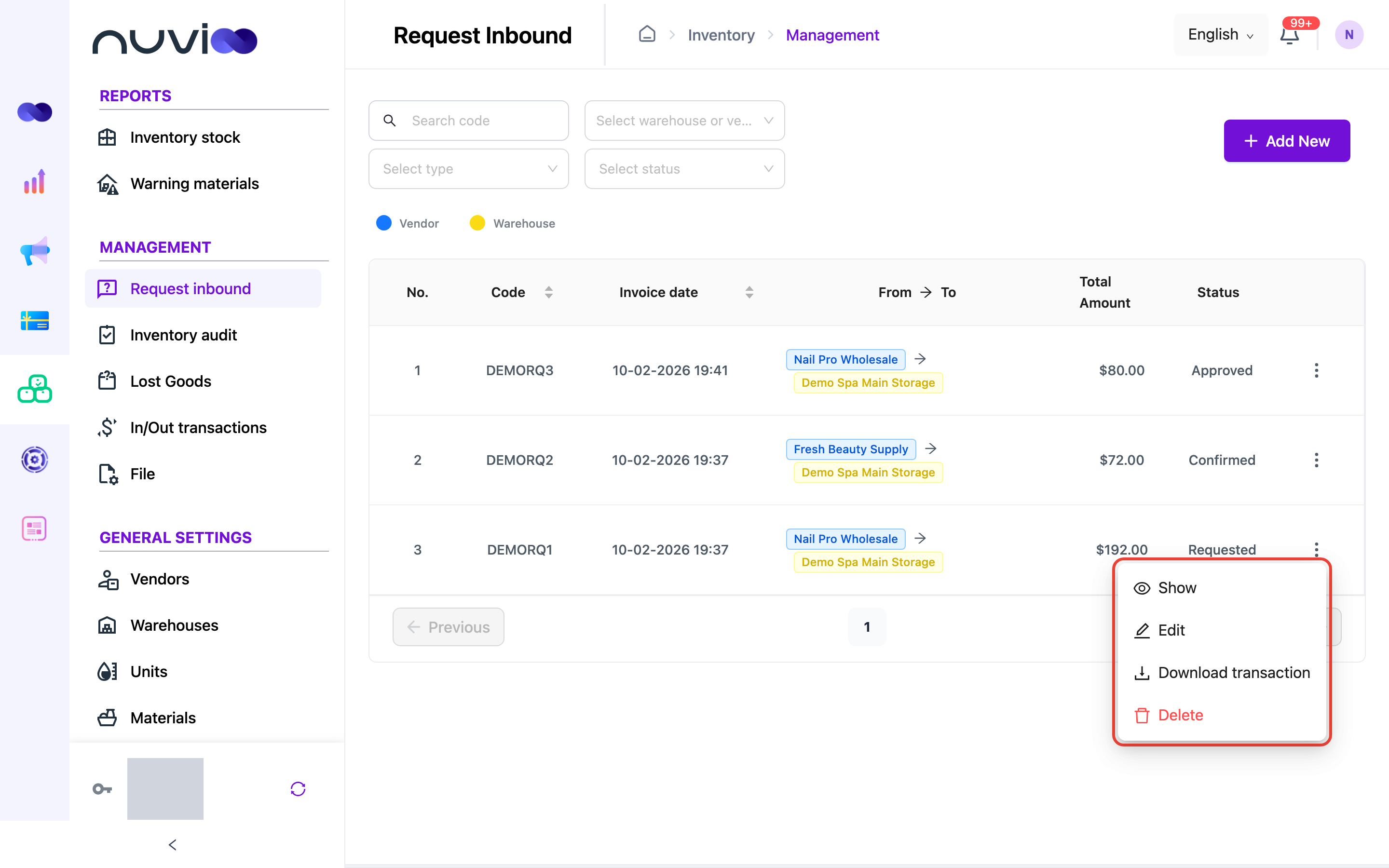This screenshot has height=868, width=1389.
Task: Open the analytics bar chart icon in the rail
Action: 34,181
